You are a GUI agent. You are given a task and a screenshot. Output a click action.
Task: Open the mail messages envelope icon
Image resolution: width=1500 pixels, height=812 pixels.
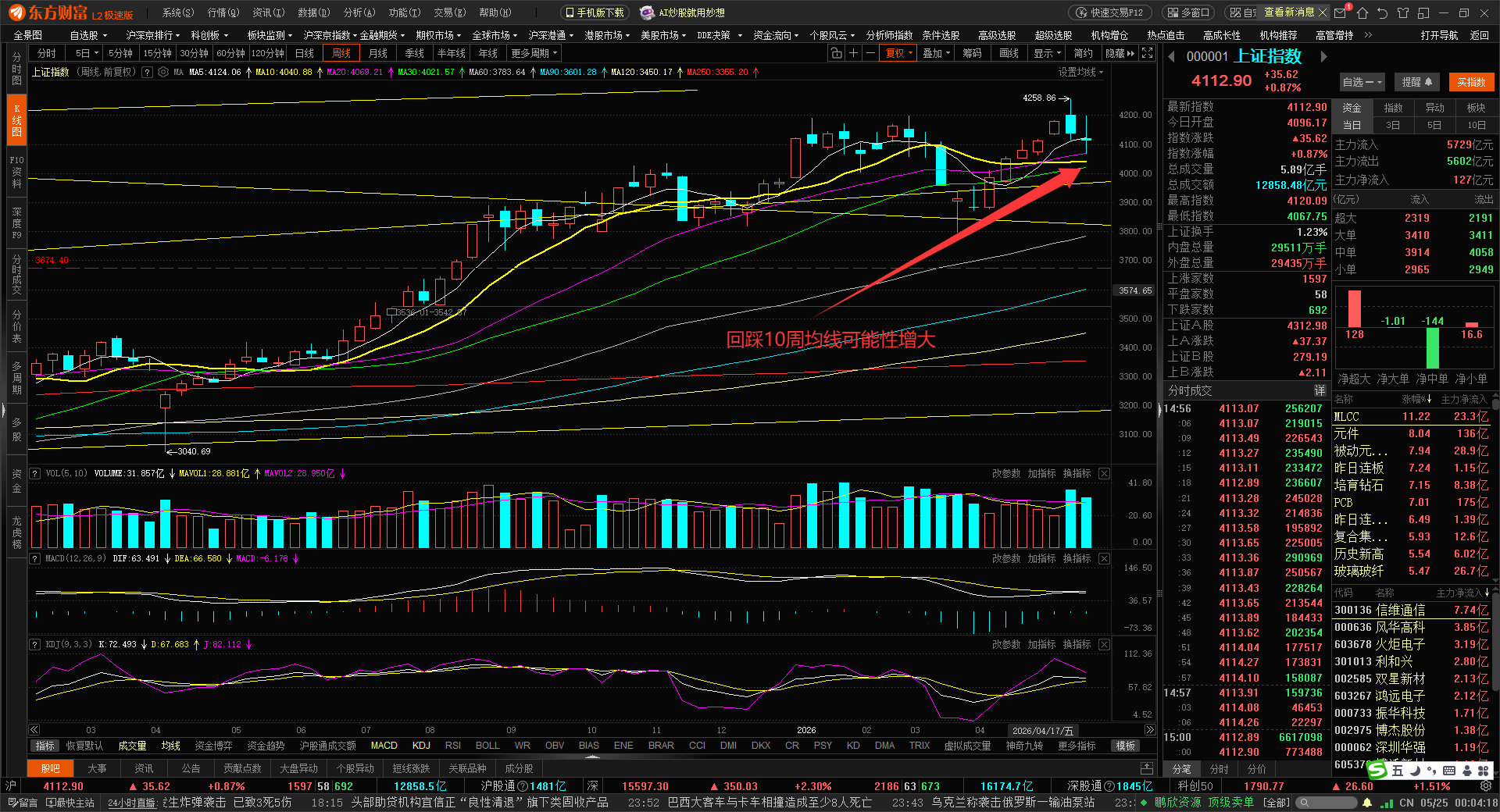pos(1341,12)
